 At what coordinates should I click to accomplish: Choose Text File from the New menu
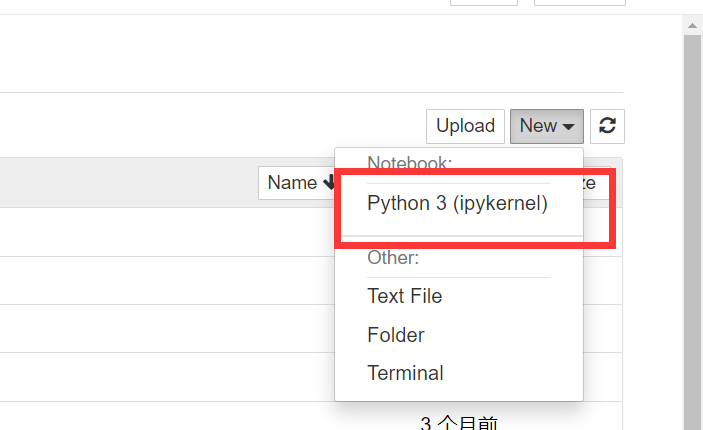pyautogui.click(x=404, y=296)
